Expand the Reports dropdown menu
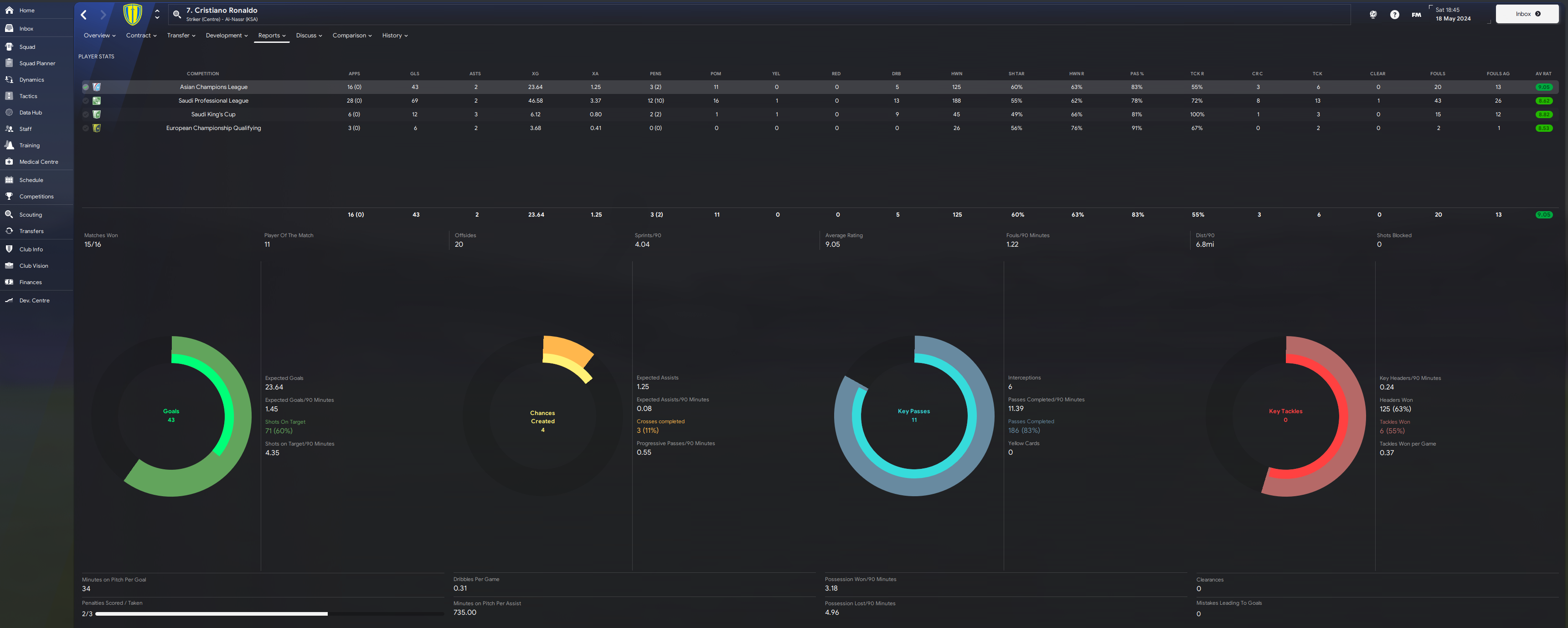Screen dimensions: 1568x628 [272, 35]
